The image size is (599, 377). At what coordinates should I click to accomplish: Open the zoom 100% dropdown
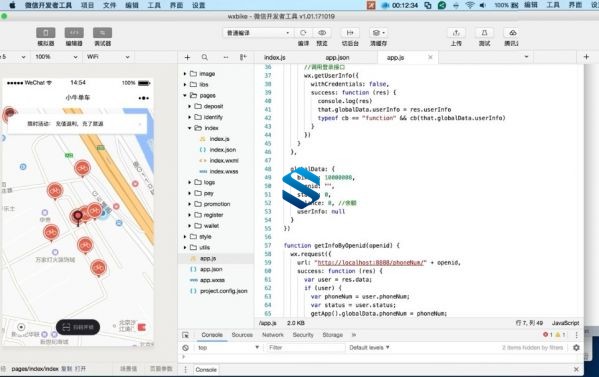[x=56, y=57]
